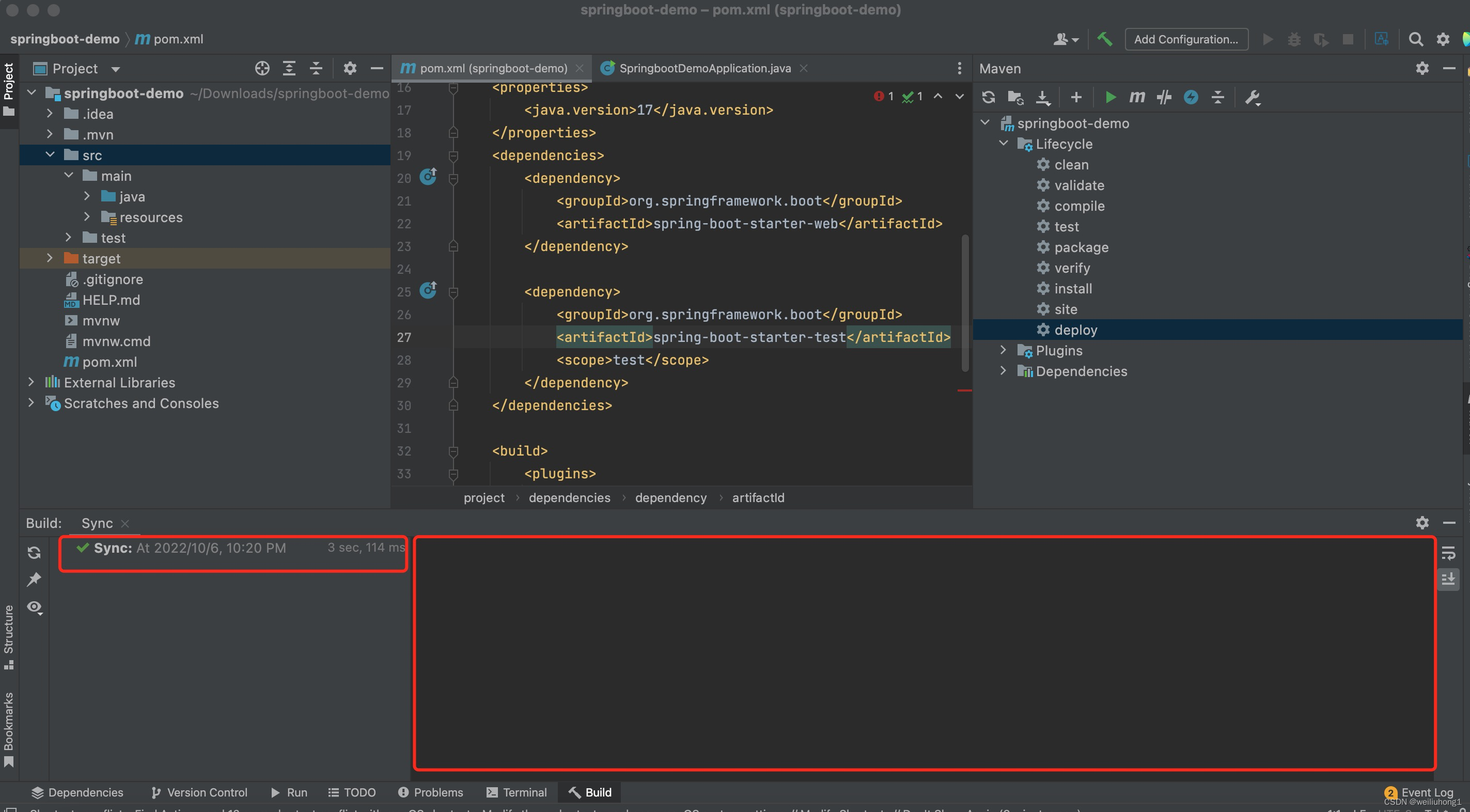This screenshot has width=1470, height=812.
Task: Switch to the SpringbootDemoApplication.java tab
Action: click(704, 68)
